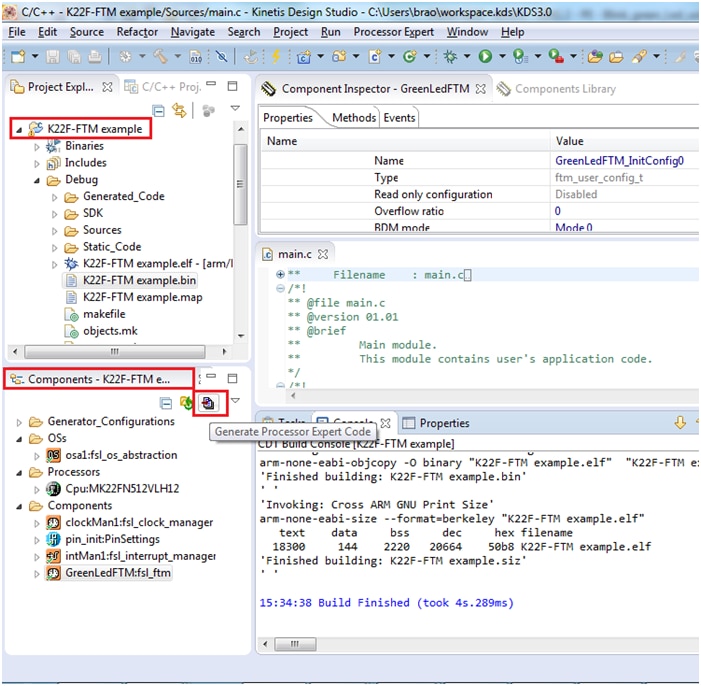701x686 pixels.
Task: Expand the folded Filename comment in main.c
Action: (x=280, y=274)
